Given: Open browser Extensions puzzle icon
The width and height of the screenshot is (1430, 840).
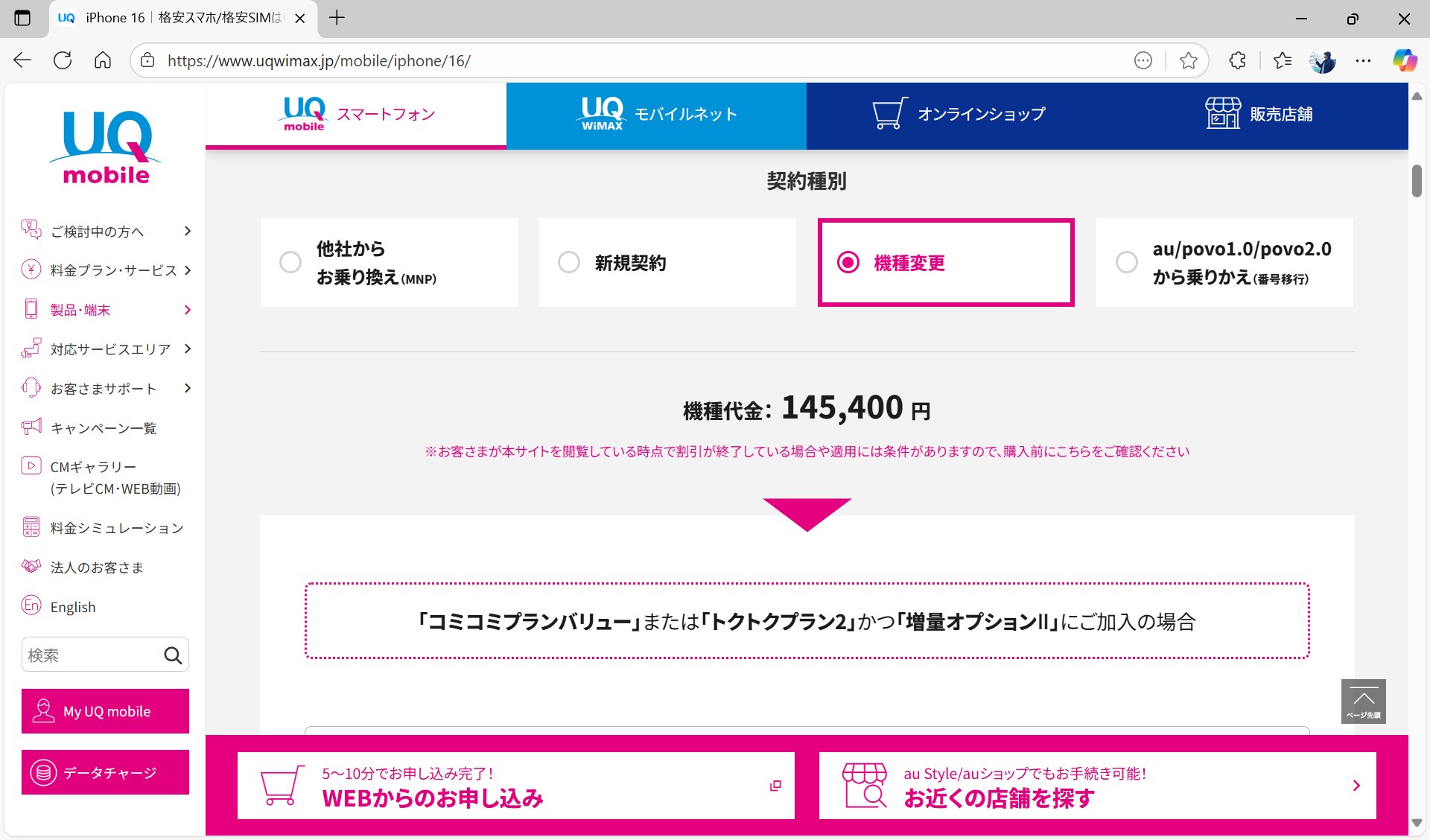Looking at the screenshot, I should coord(1237,60).
